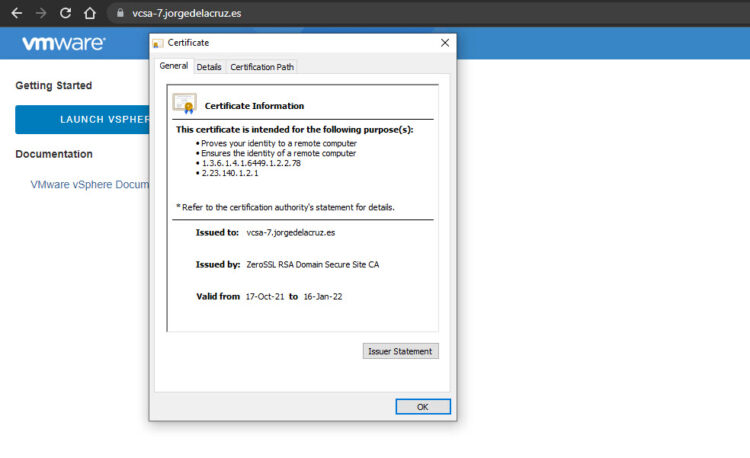Click the certificate ribbon icon
Image resolution: width=750 pixels, height=458 pixels.
point(185,103)
